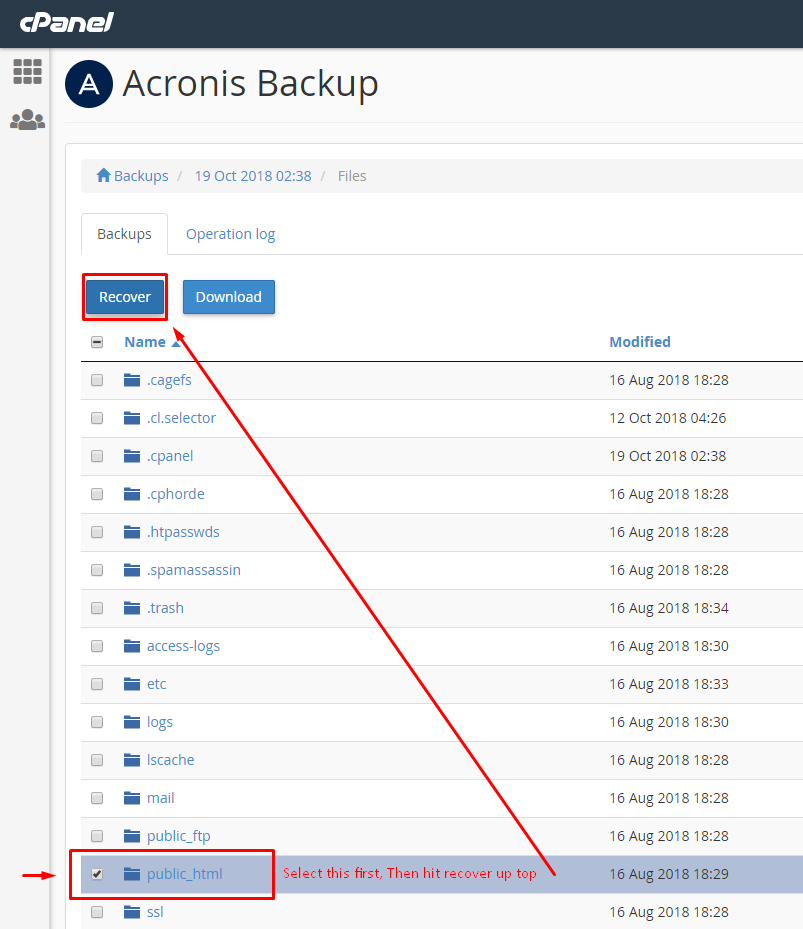Viewport: 803px width, 929px height.
Task: Check the box next to ssl
Action: (97, 912)
